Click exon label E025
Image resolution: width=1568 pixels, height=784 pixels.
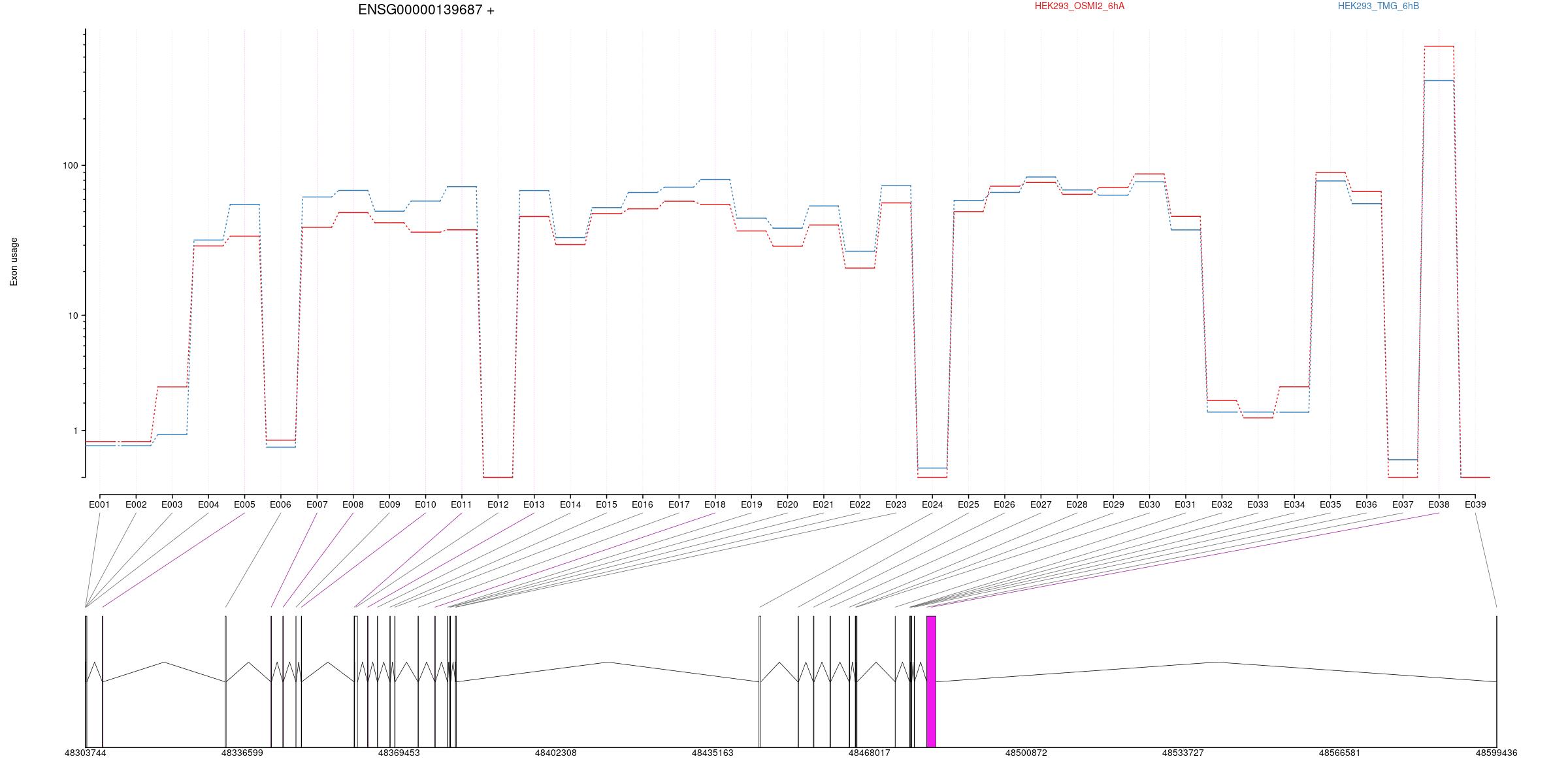pos(968,504)
